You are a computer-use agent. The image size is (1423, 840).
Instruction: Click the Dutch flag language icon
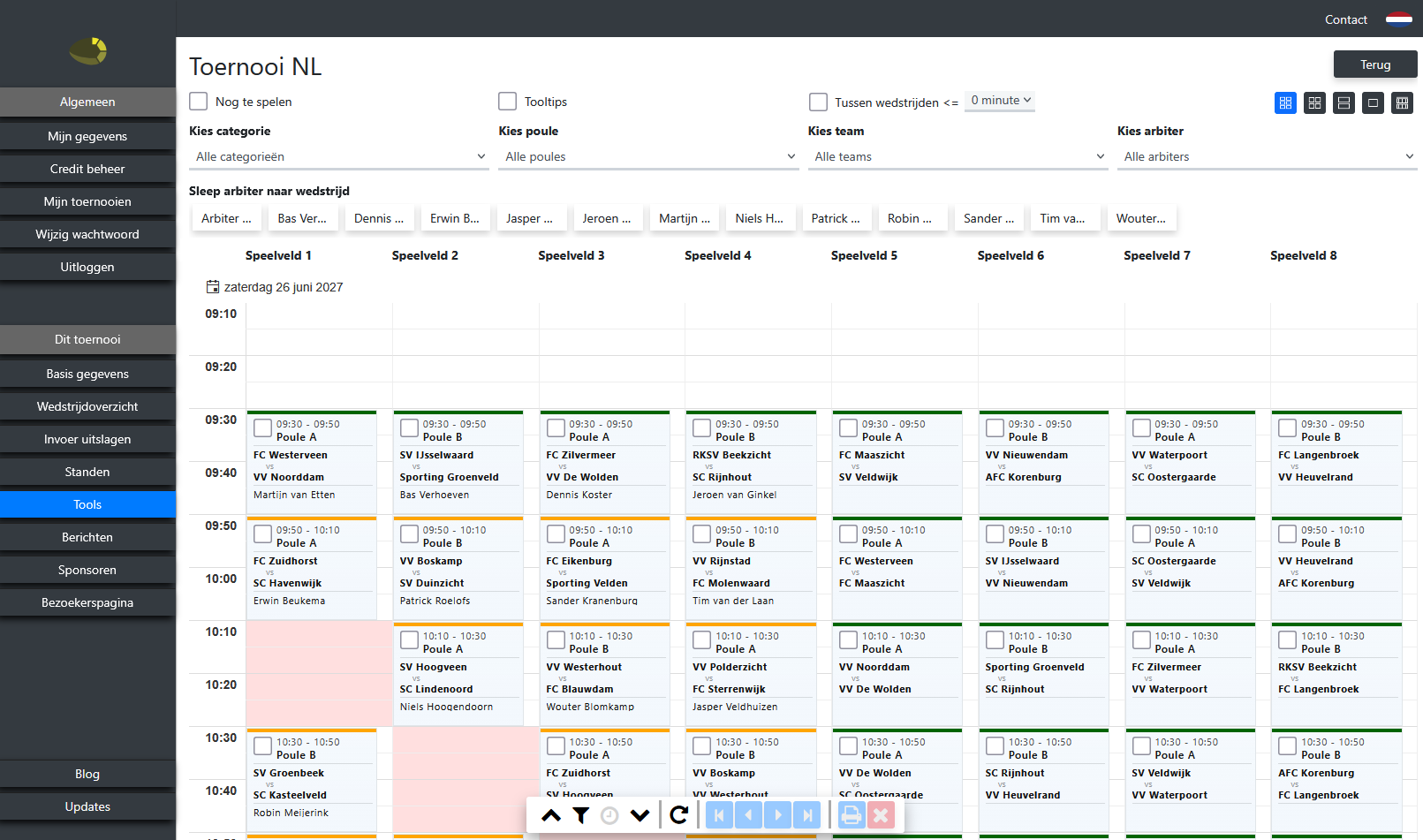coord(1399,19)
